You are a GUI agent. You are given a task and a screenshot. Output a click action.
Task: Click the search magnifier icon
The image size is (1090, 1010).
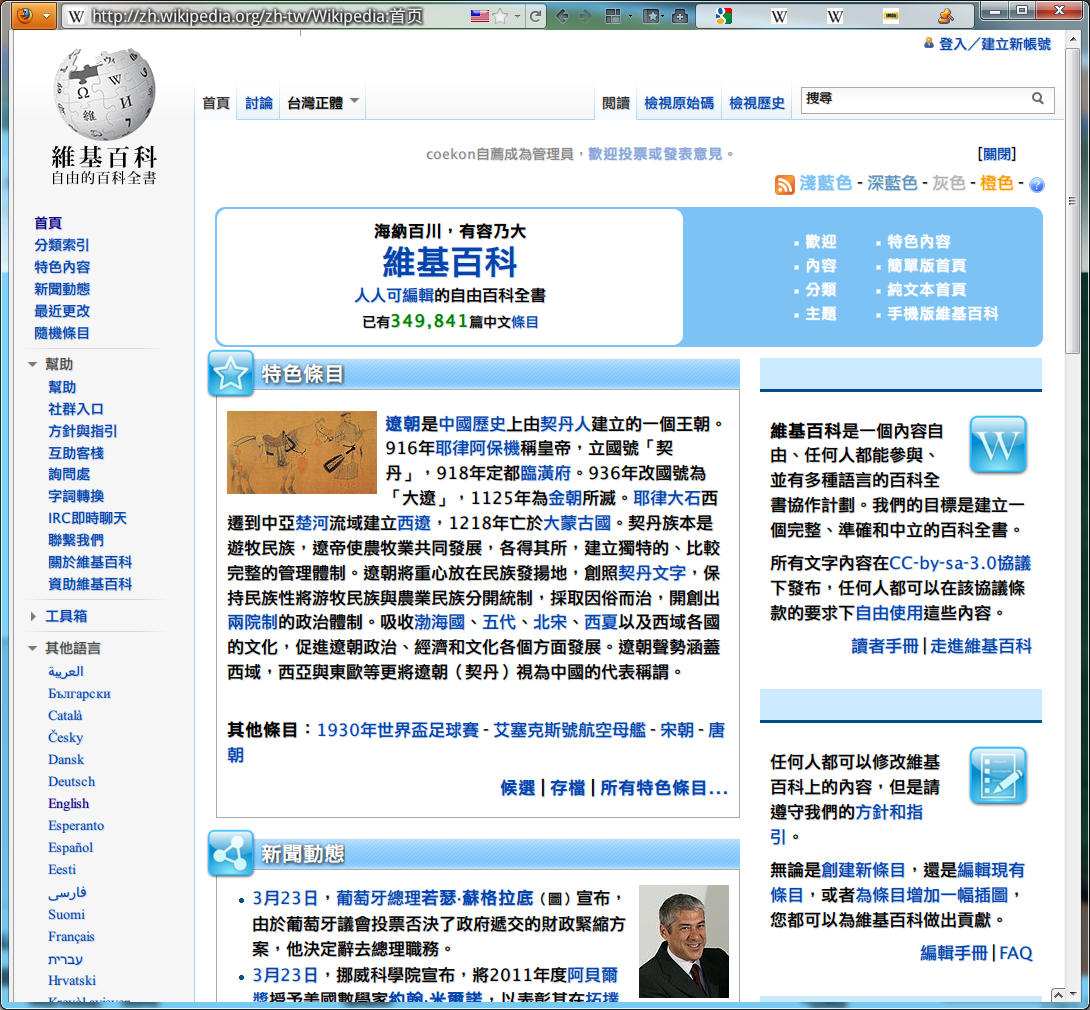pyautogui.click(x=1038, y=99)
